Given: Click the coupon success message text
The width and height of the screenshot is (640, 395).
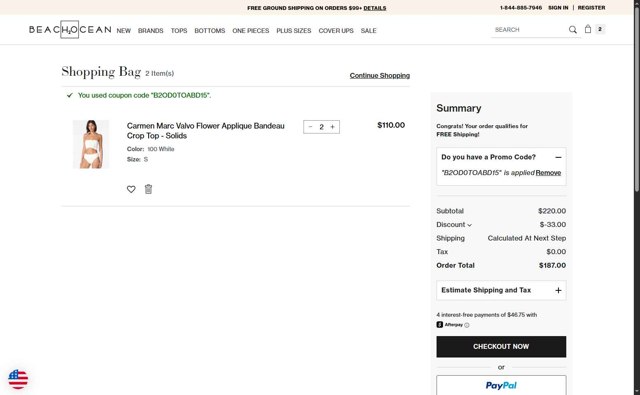Looking at the screenshot, I should (144, 95).
